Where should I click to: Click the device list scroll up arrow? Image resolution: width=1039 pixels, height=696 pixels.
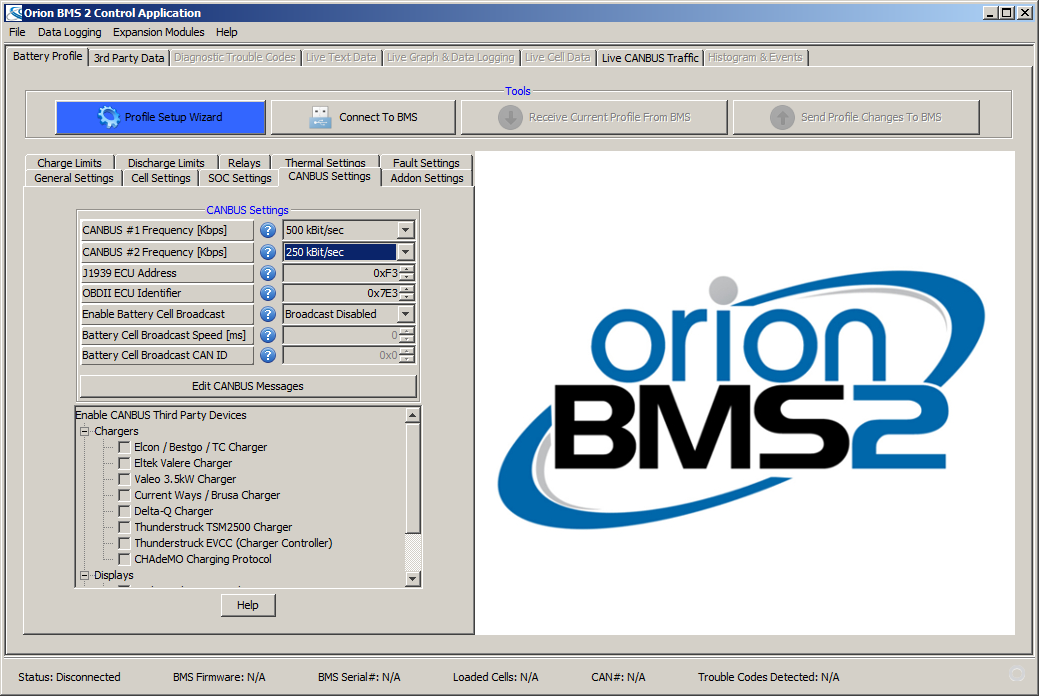tap(412, 416)
